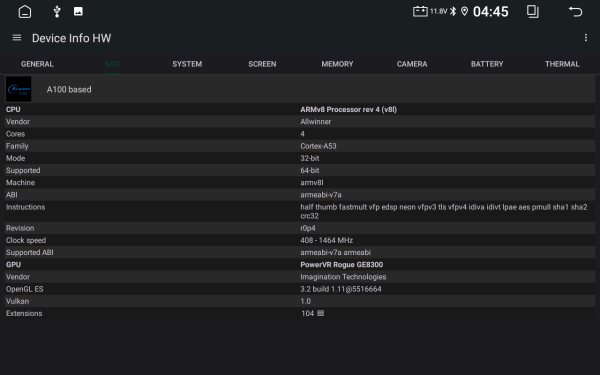This screenshot has height=375, width=600.
Task: Tap the Bluetooth status icon
Action: click(453, 11)
